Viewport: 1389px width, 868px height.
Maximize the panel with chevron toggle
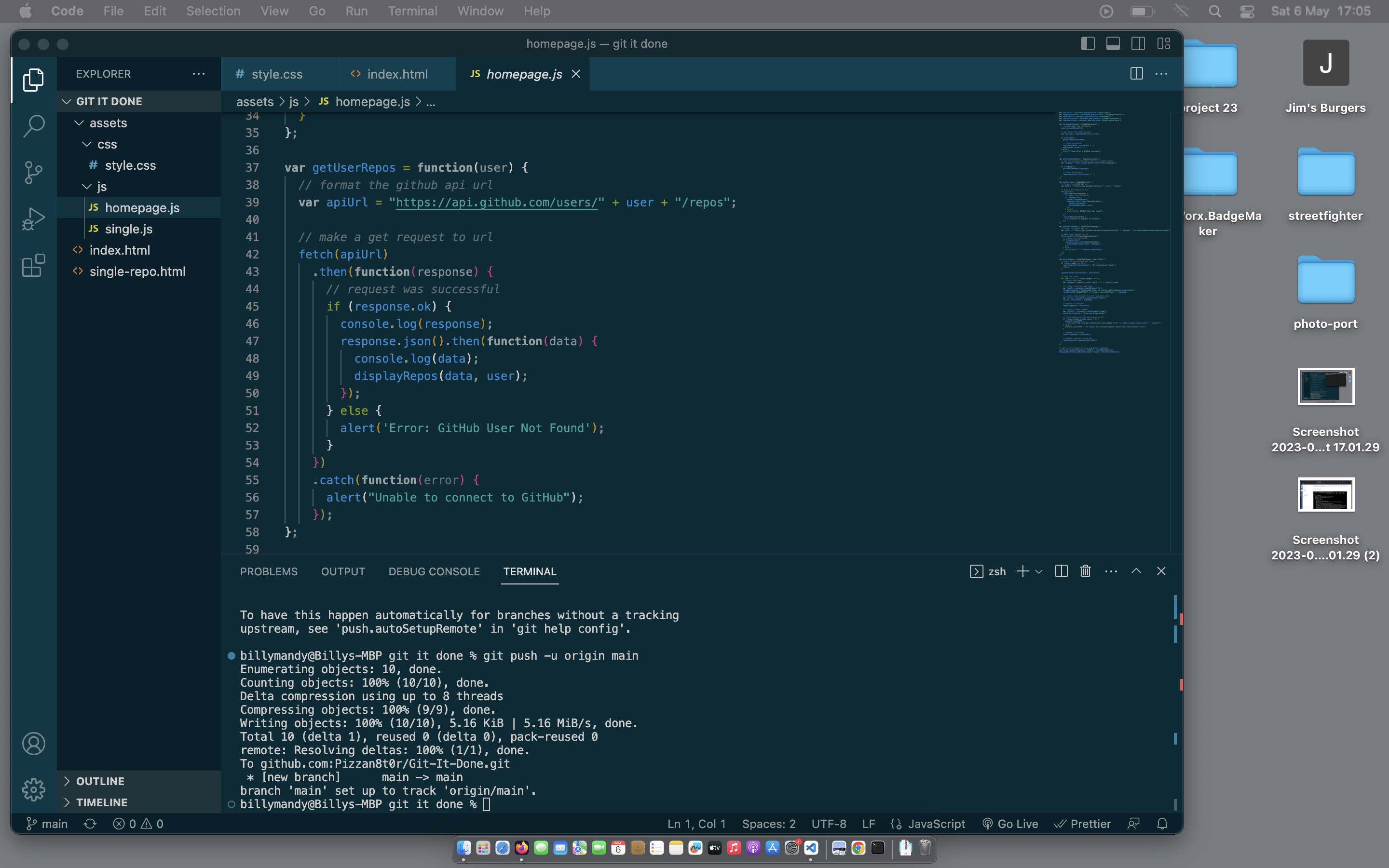click(x=1136, y=571)
